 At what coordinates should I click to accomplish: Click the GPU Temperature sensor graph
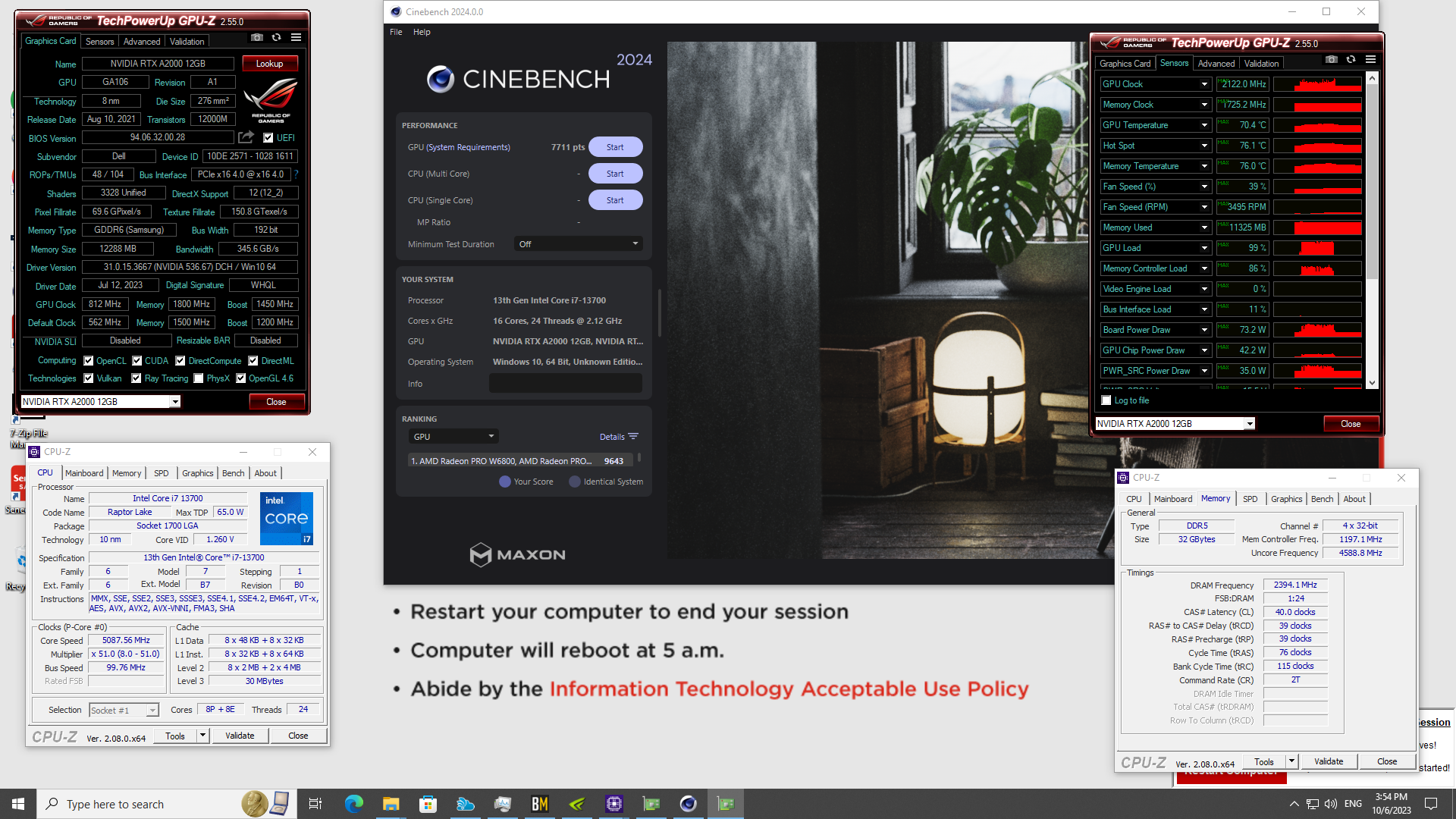(1318, 125)
